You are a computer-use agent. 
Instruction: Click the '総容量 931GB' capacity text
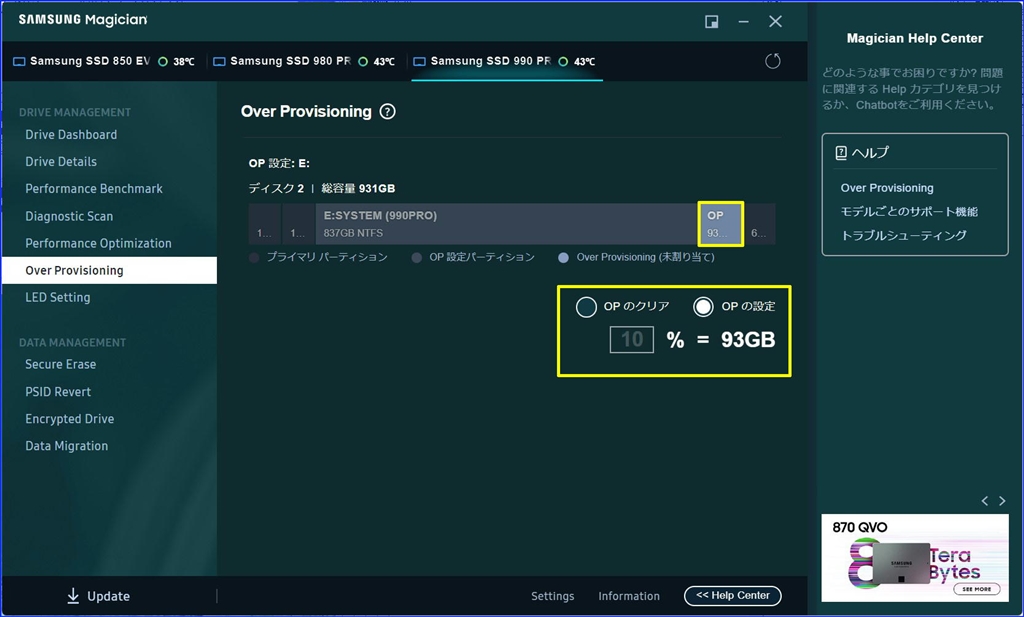tap(358, 189)
